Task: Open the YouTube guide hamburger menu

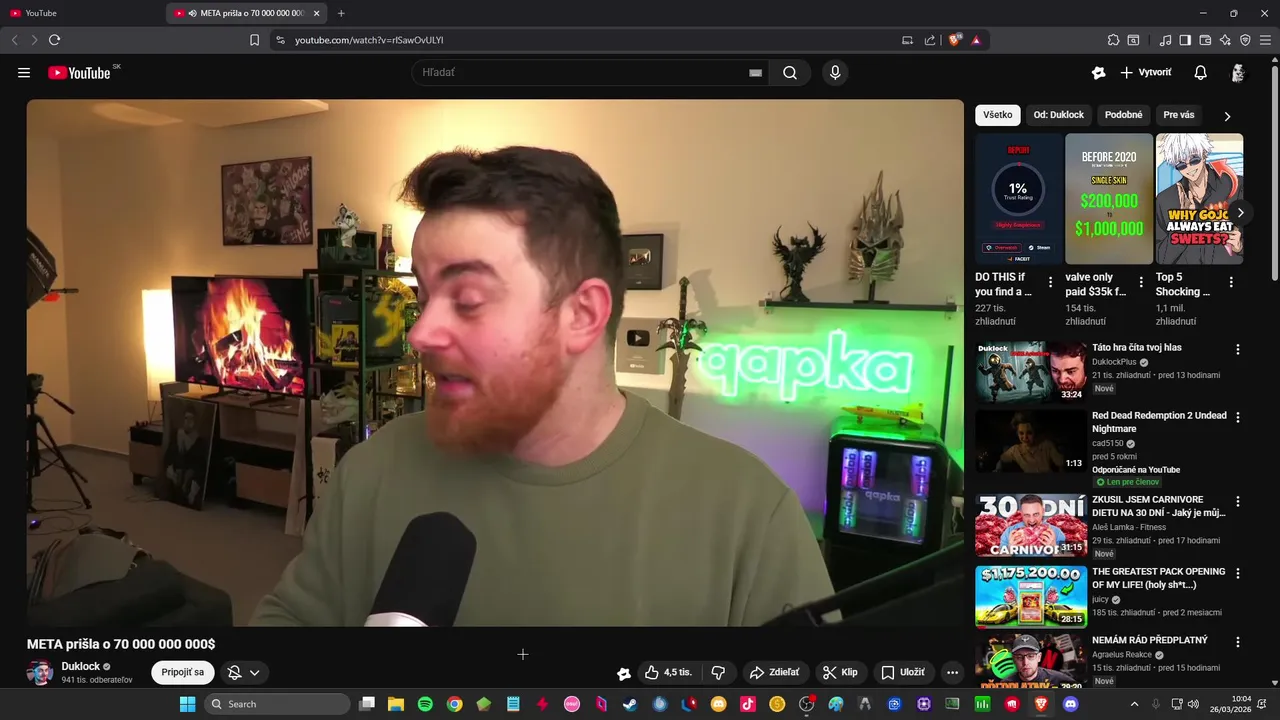Action: [x=24, y=73]
